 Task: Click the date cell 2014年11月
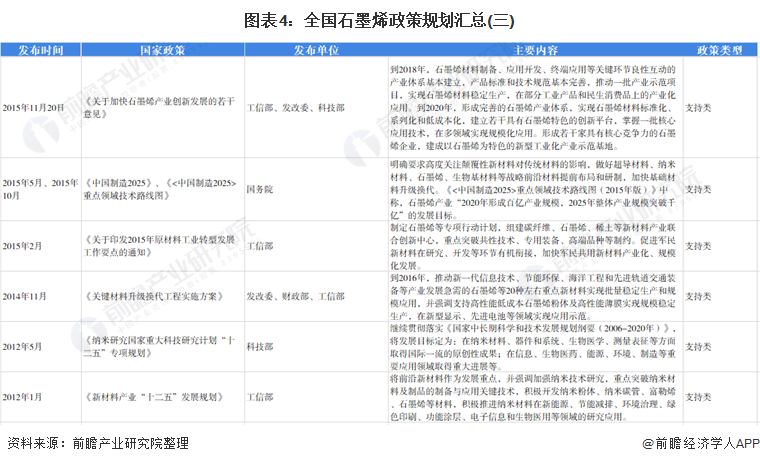coord(24,296)
